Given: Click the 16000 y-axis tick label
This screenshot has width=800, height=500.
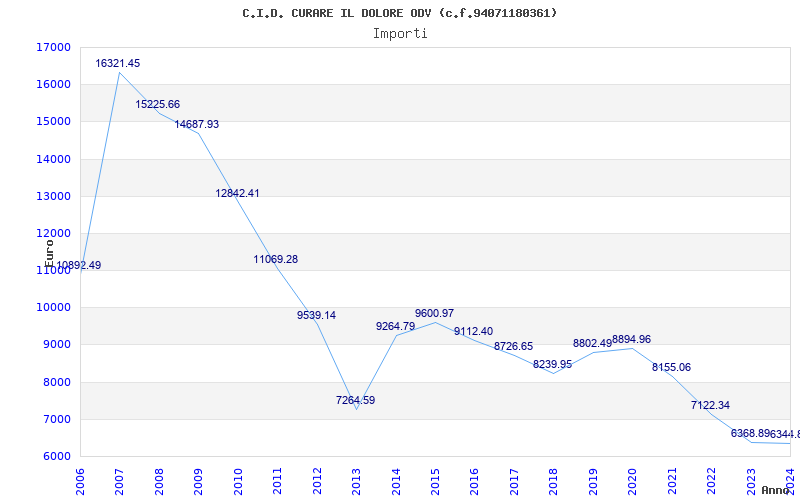Looking at the screenshot, I should pos(53,85).
